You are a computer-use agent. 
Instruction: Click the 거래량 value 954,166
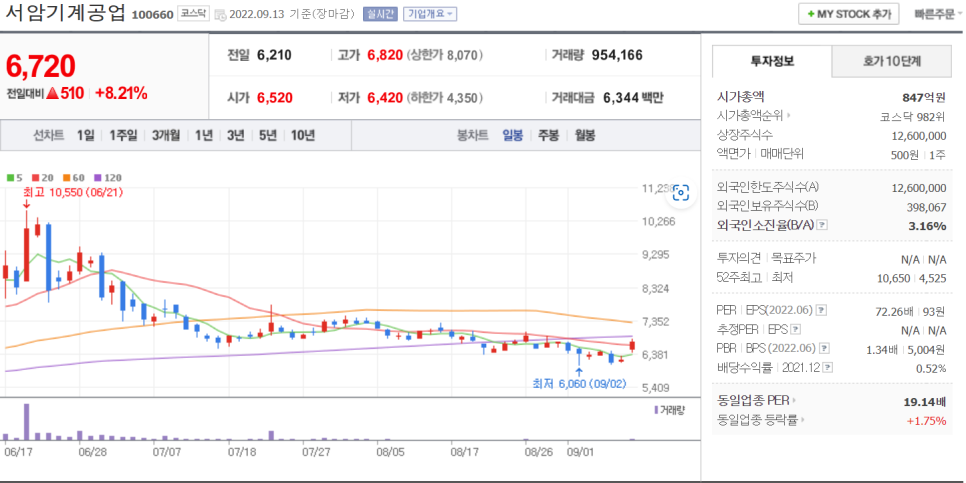pos(617,55)
